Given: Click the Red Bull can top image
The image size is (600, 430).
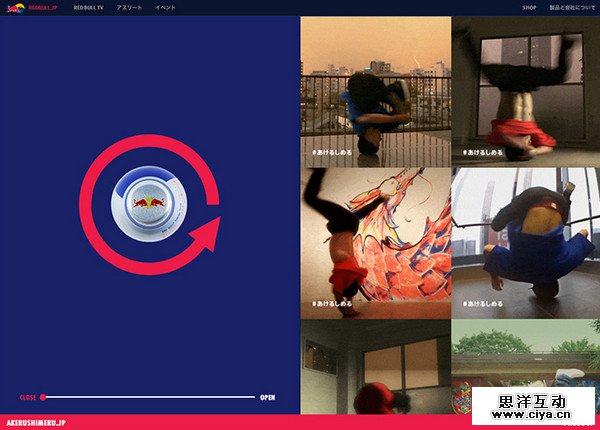Looking at the screenshot, I should (149, 204).
